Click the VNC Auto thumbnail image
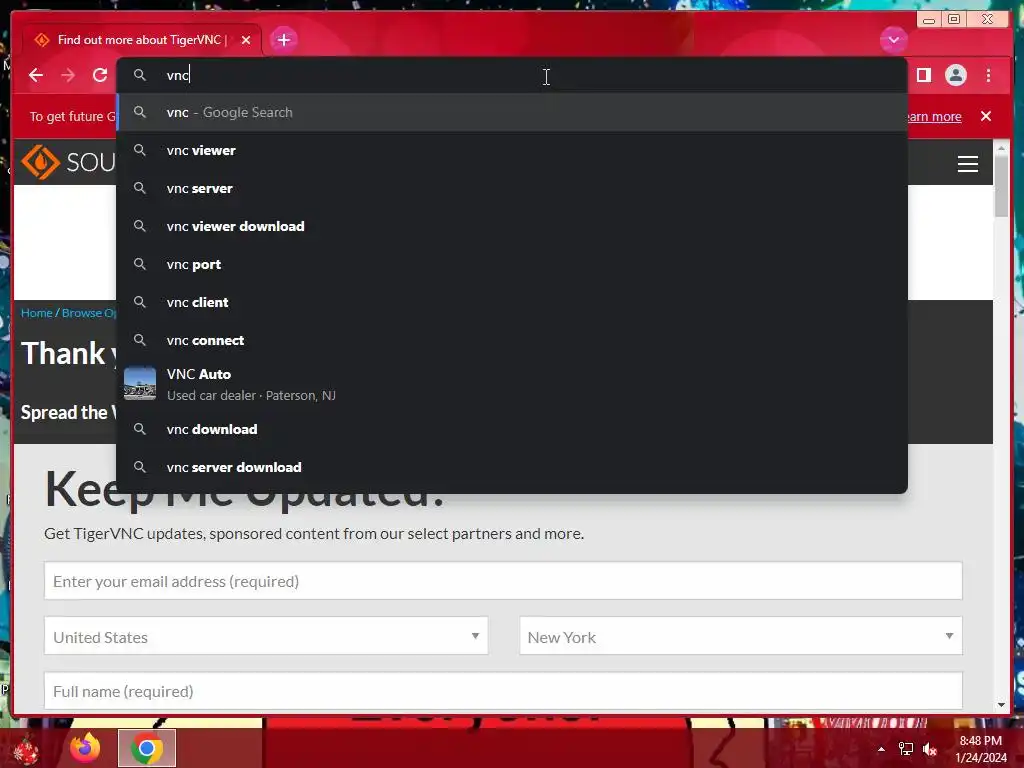This screenshot has width=1024, height=768. coord(140,383)
